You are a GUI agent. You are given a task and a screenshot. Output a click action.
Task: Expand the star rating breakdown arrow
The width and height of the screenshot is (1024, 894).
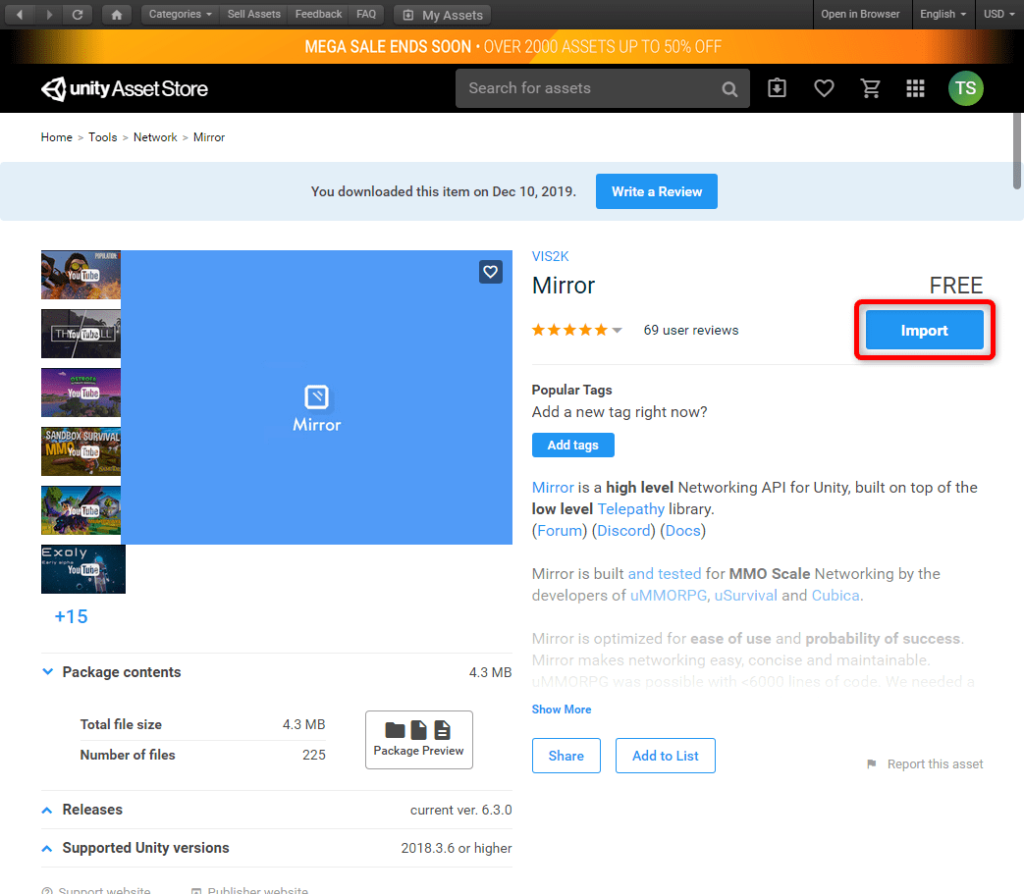pos(617,330)
